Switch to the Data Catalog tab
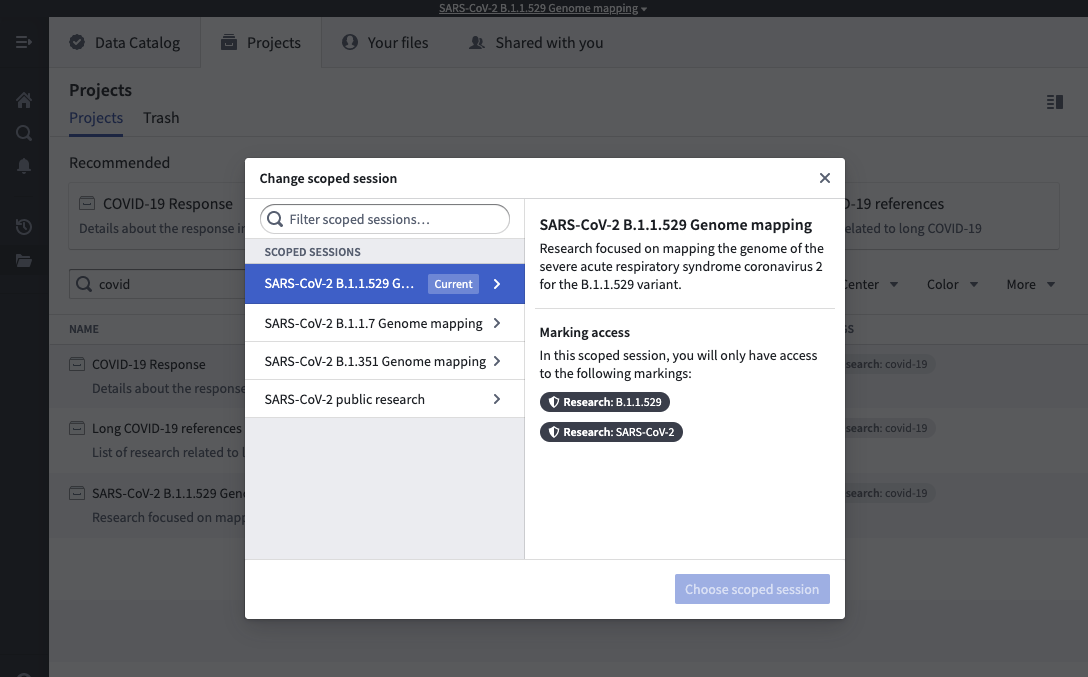The height and width of the screenshot is (677, 1088). [125, 42]
